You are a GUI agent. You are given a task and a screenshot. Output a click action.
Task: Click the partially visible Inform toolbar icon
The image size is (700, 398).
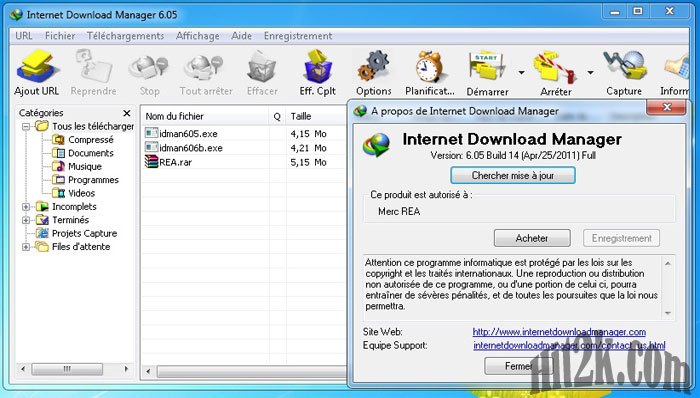point(677,67)
